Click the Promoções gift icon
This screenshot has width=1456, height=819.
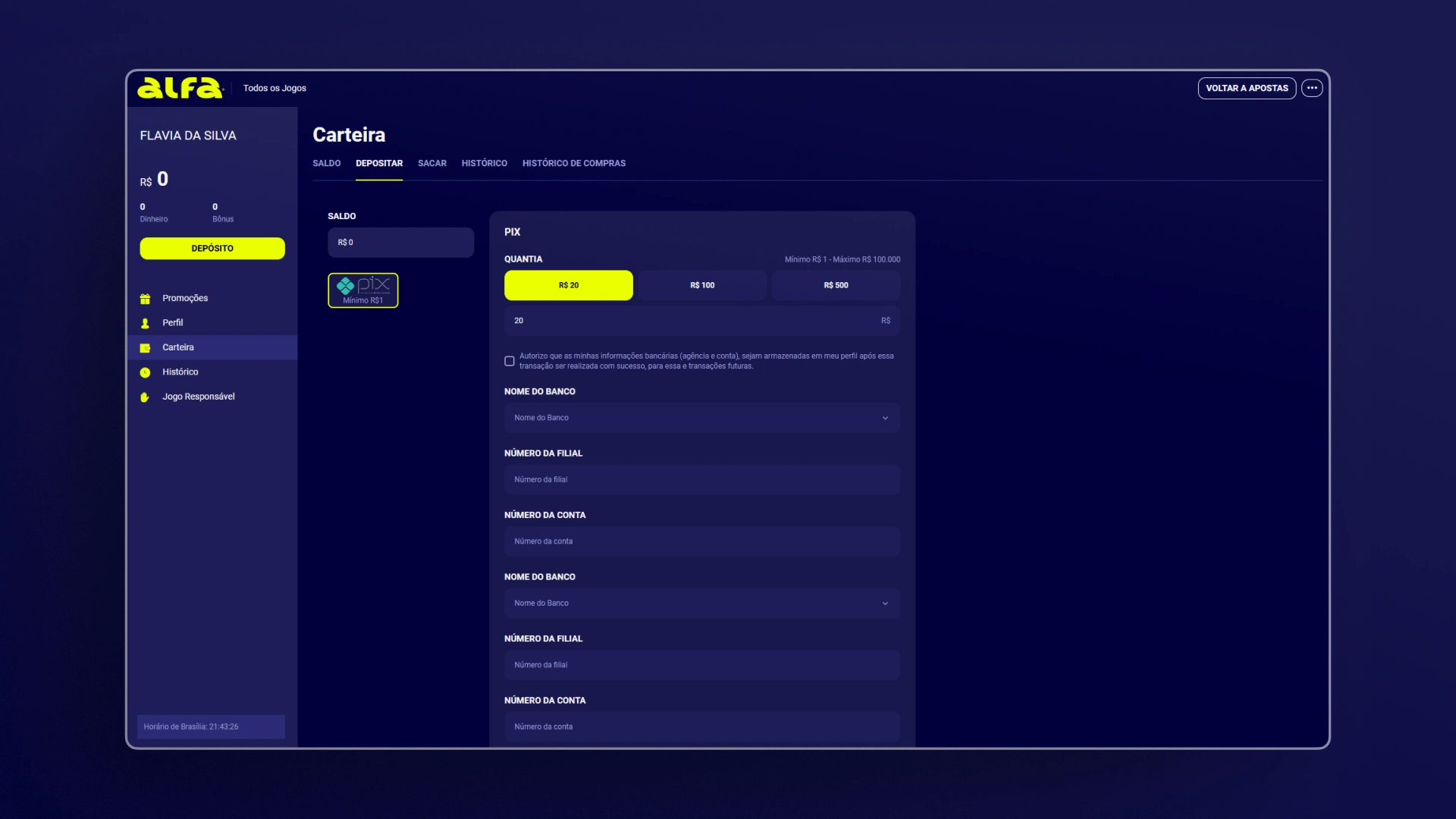point(145,299)
